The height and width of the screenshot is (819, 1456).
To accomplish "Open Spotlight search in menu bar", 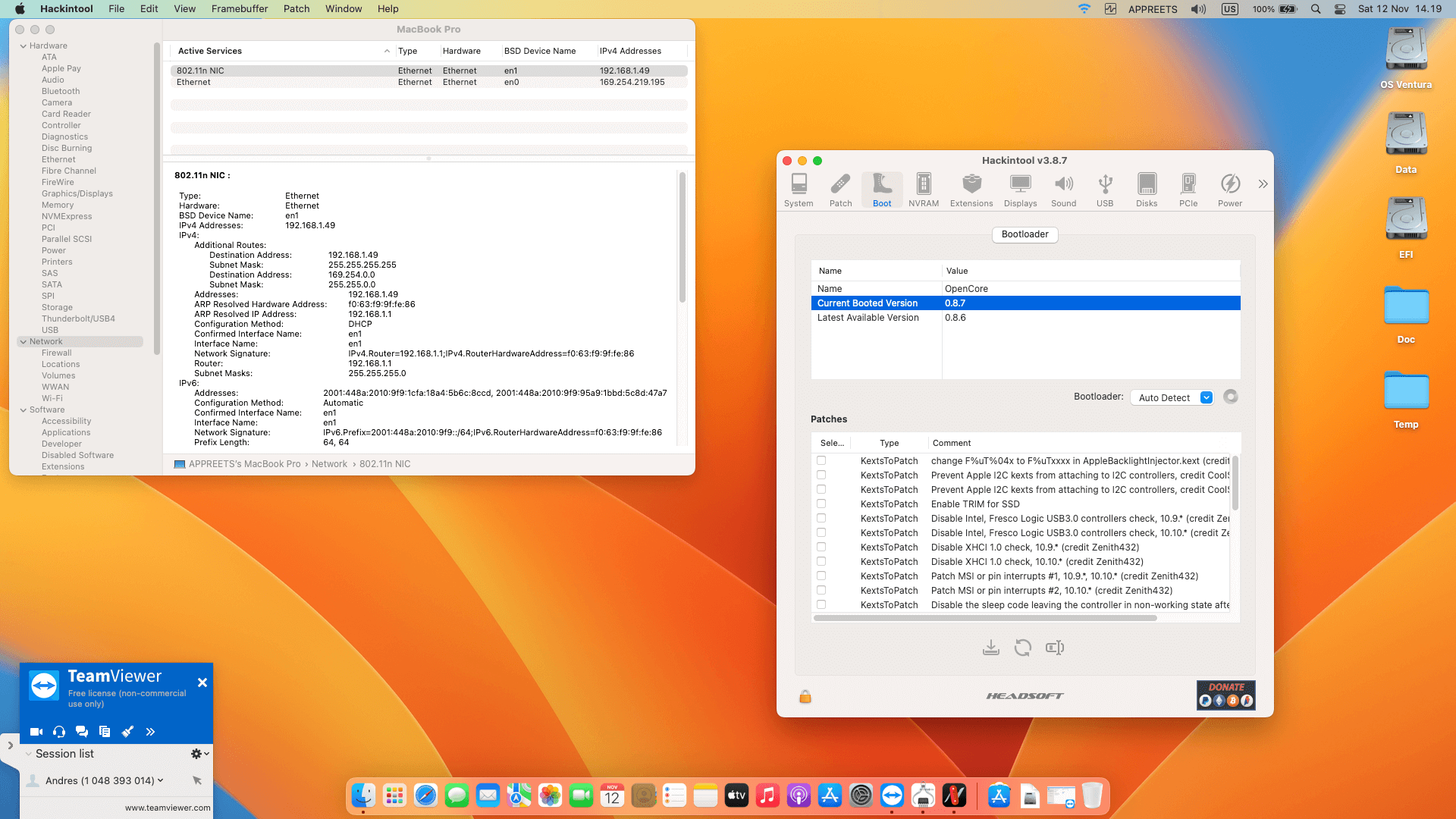I will pos(1316,9).
